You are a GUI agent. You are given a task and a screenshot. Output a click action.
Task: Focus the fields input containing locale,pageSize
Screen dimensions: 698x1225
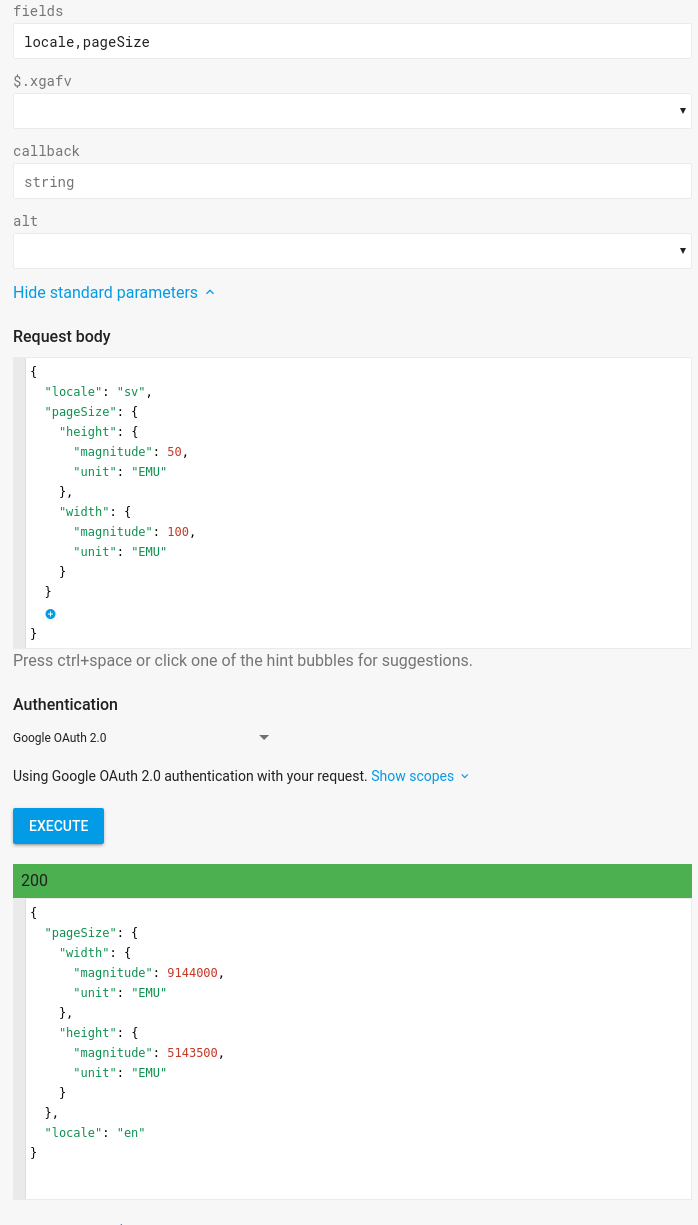[352, 42]
